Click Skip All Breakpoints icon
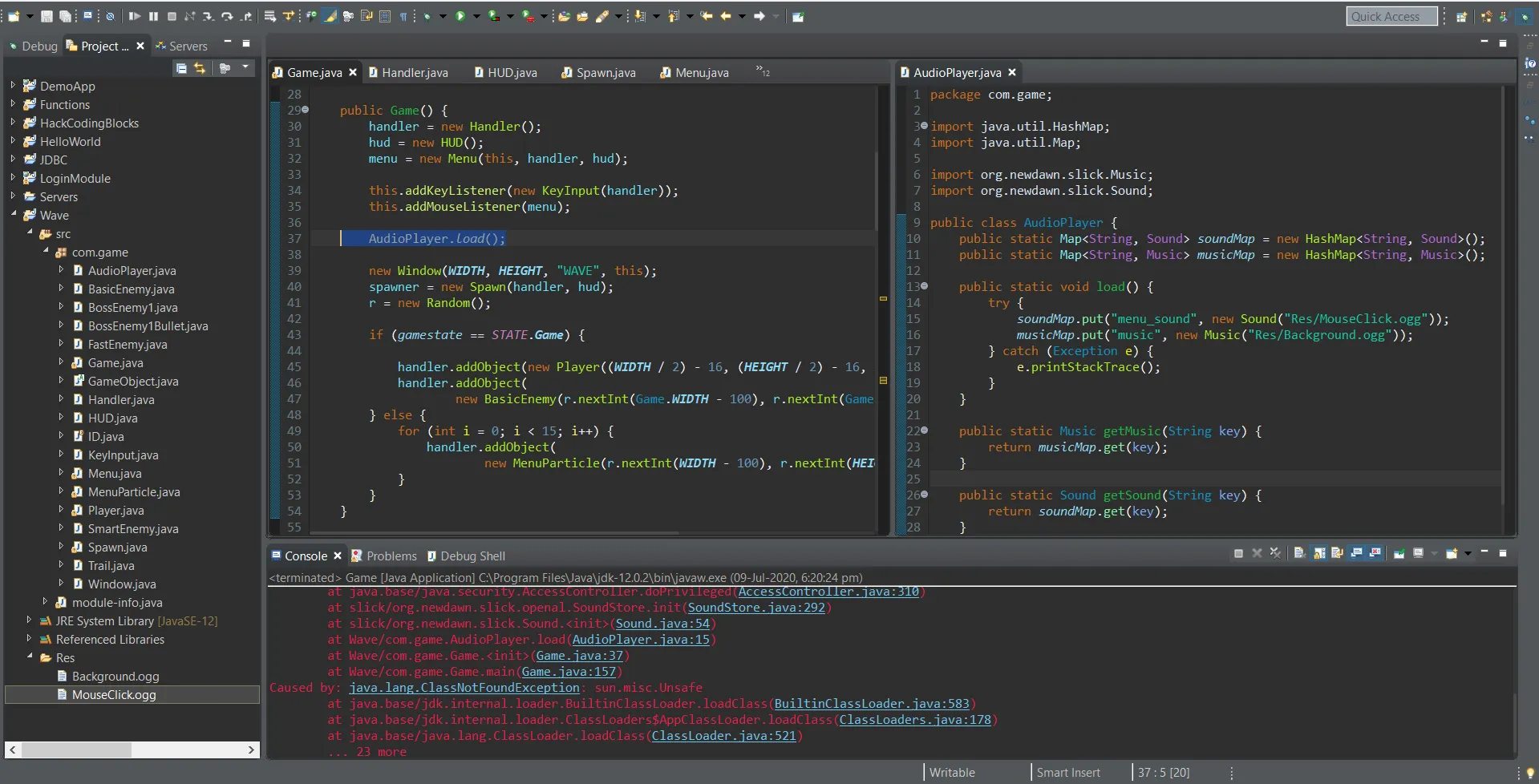This screenshot has width=1539, height=784. [x=110, y=16]
